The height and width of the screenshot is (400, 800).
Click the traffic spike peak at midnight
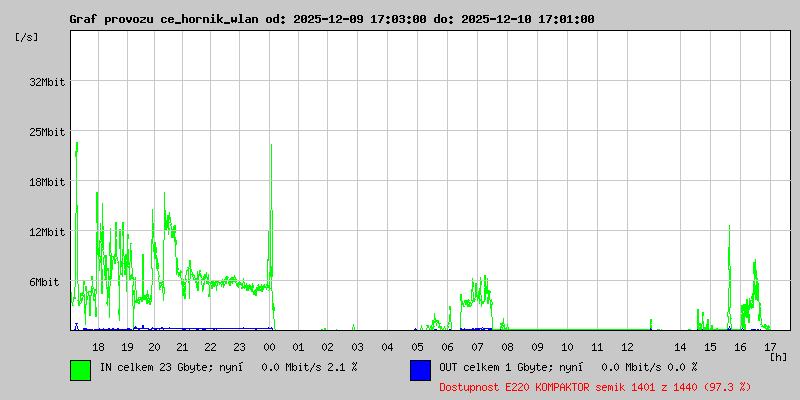(x=271, y=145)
